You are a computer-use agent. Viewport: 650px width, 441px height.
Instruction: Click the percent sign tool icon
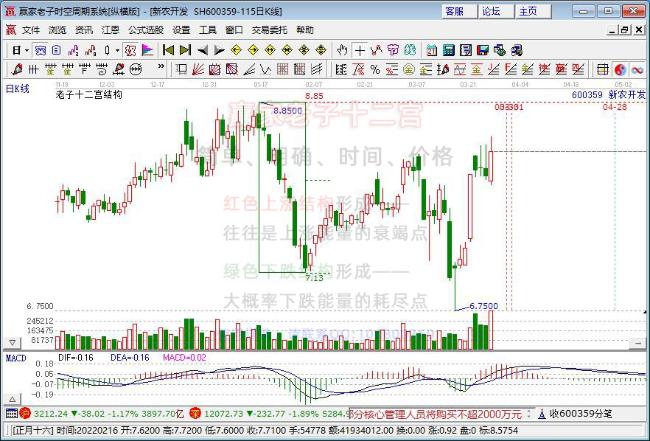[375, 69]
